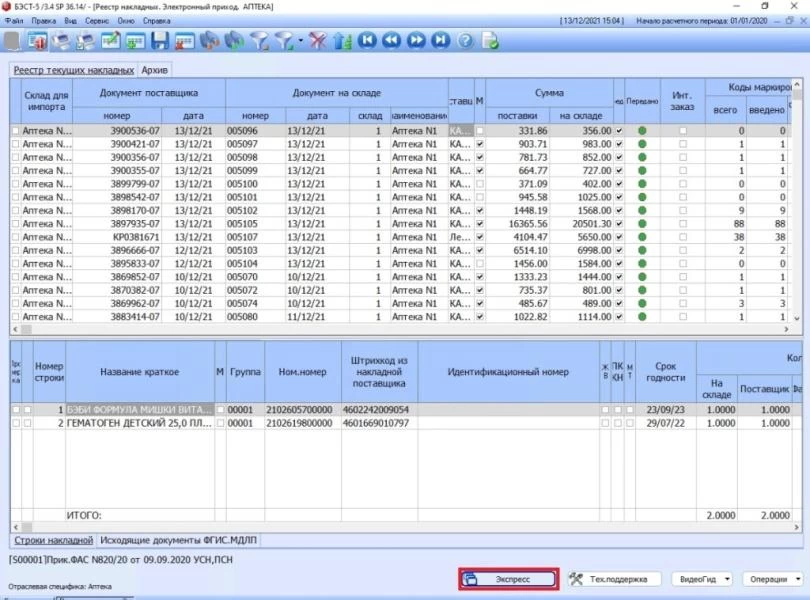The width and height of the screenshot is (810, 600).
Task: Toggle Инт. заказ checkbox for row 005105
Action: point(683,224)
